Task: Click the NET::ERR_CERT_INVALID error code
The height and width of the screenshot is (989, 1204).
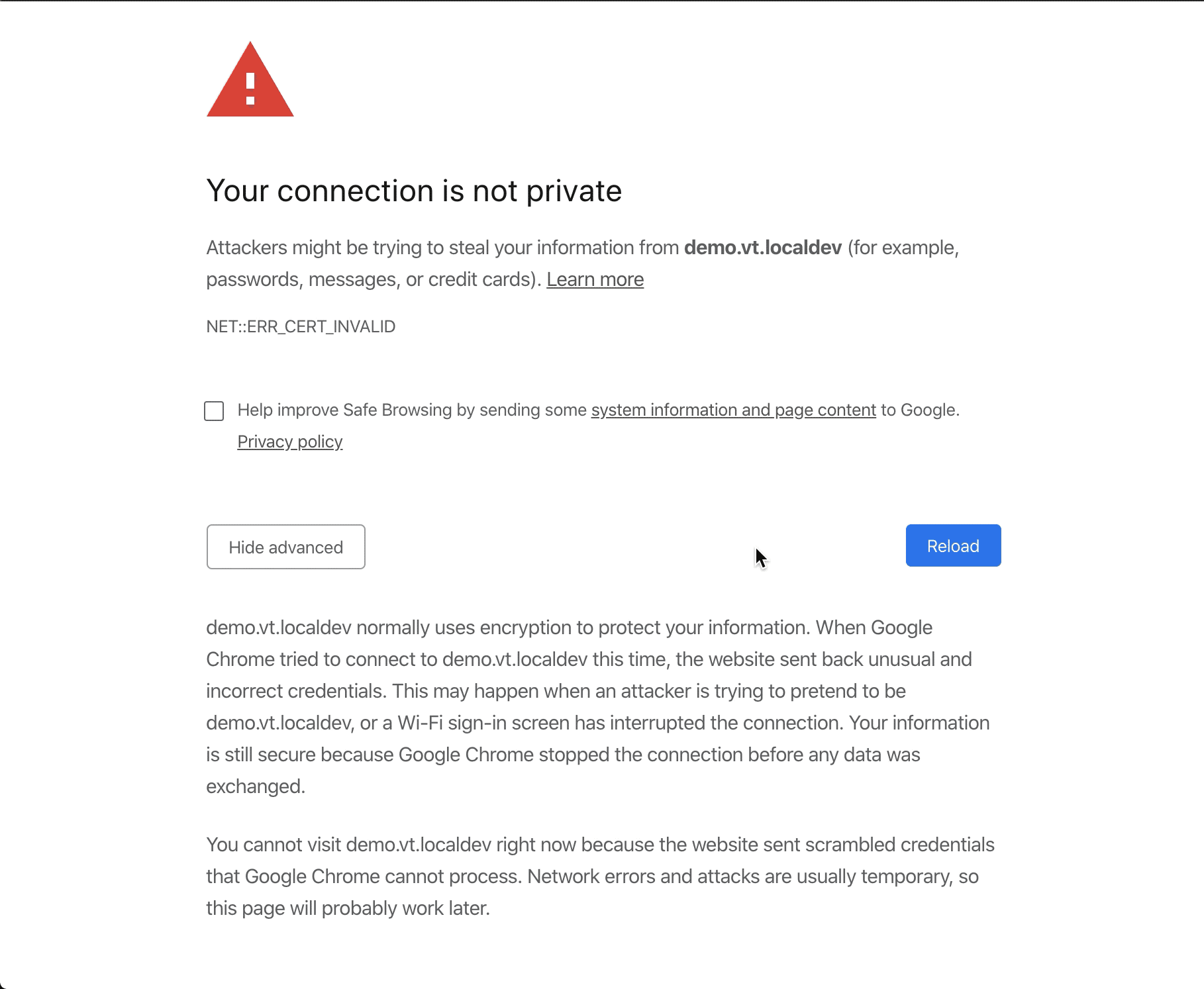Action: coord(301,326)
